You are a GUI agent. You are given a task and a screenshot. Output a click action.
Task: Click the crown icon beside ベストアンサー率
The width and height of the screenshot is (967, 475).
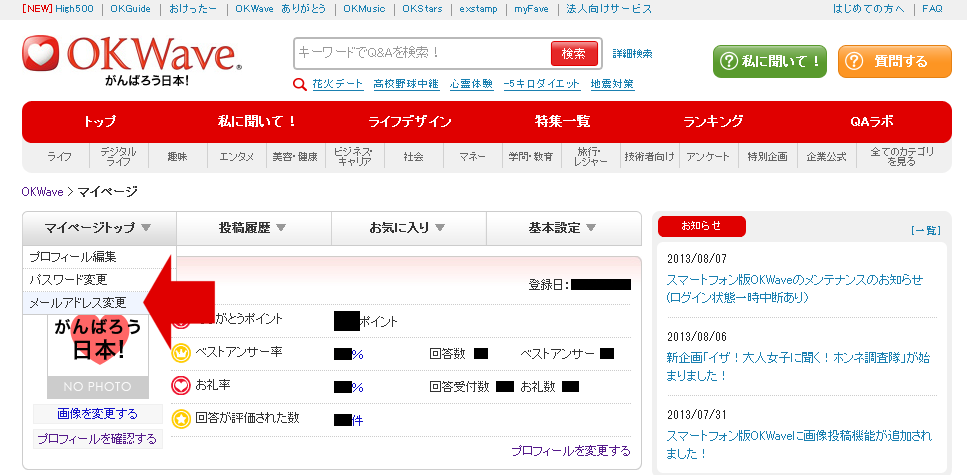(x=181, y=353)
